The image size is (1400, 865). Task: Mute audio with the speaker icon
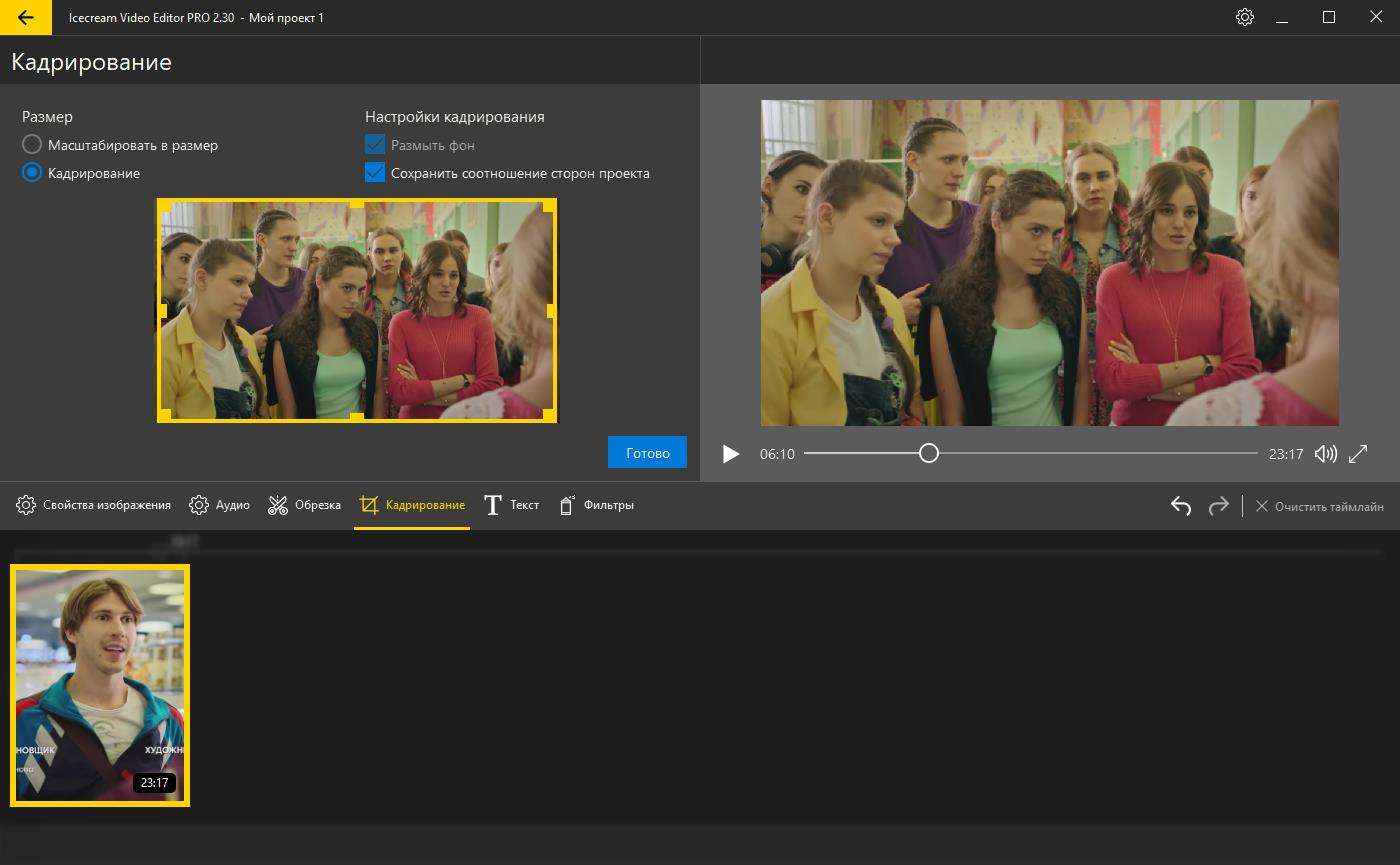coord(1325,454)
